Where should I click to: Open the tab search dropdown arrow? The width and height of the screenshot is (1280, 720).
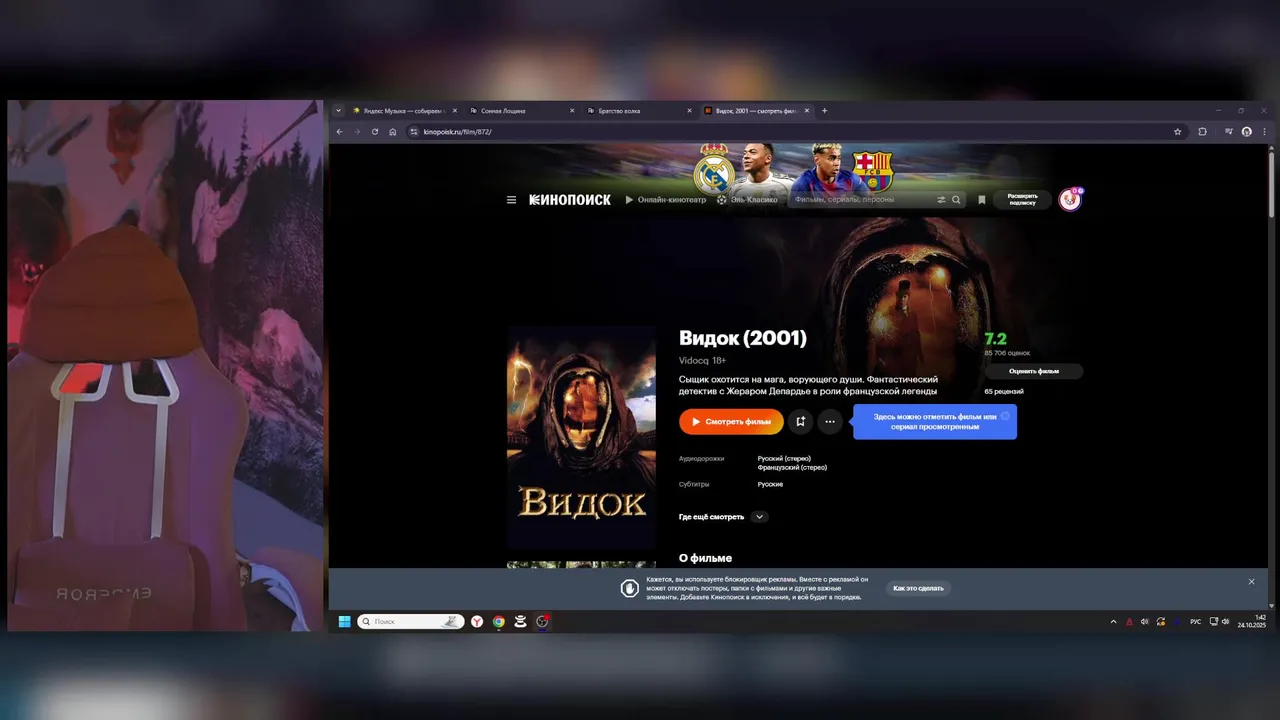(338, 111)
